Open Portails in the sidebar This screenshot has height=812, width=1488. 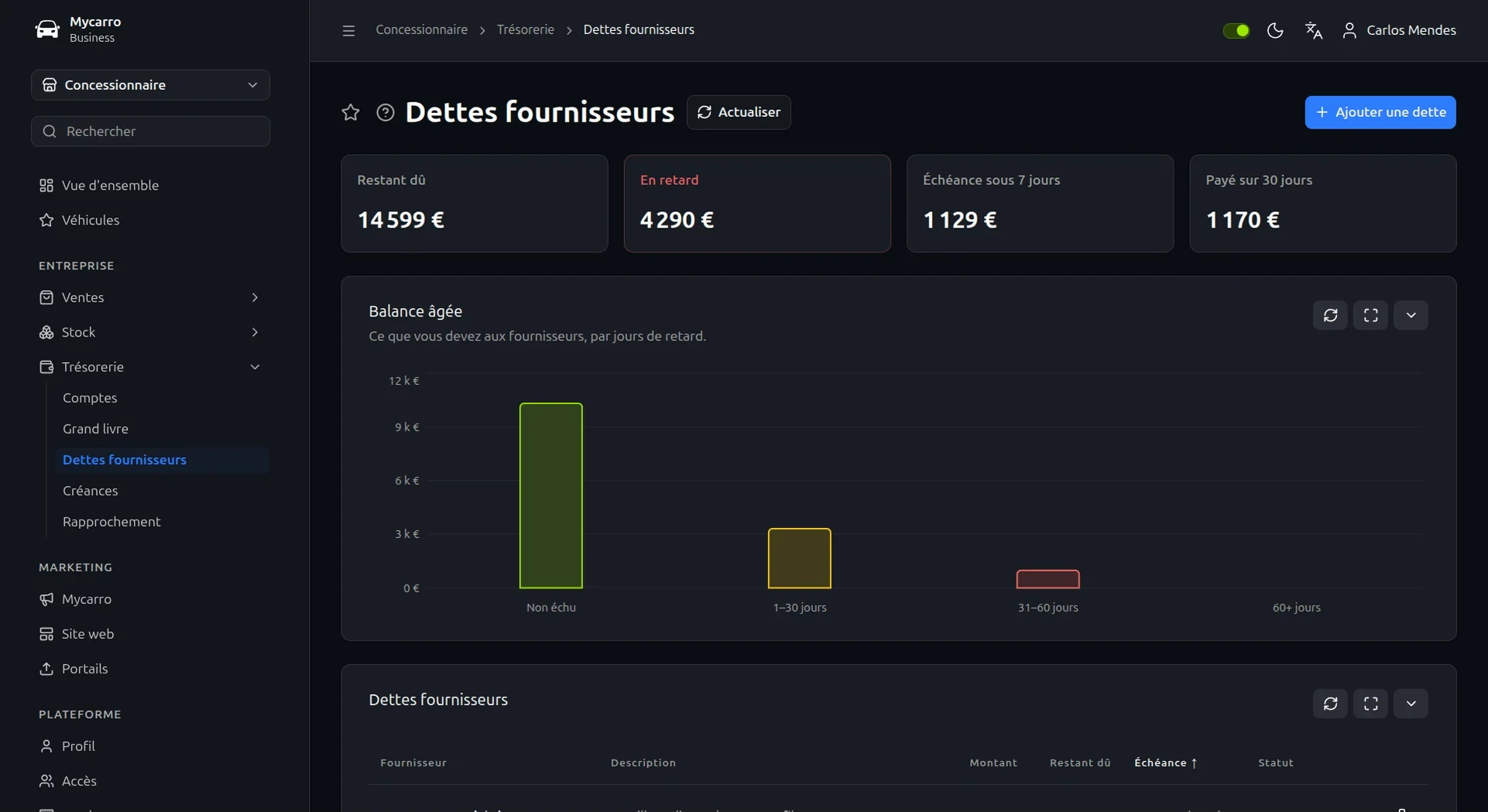tap(150, 669)
